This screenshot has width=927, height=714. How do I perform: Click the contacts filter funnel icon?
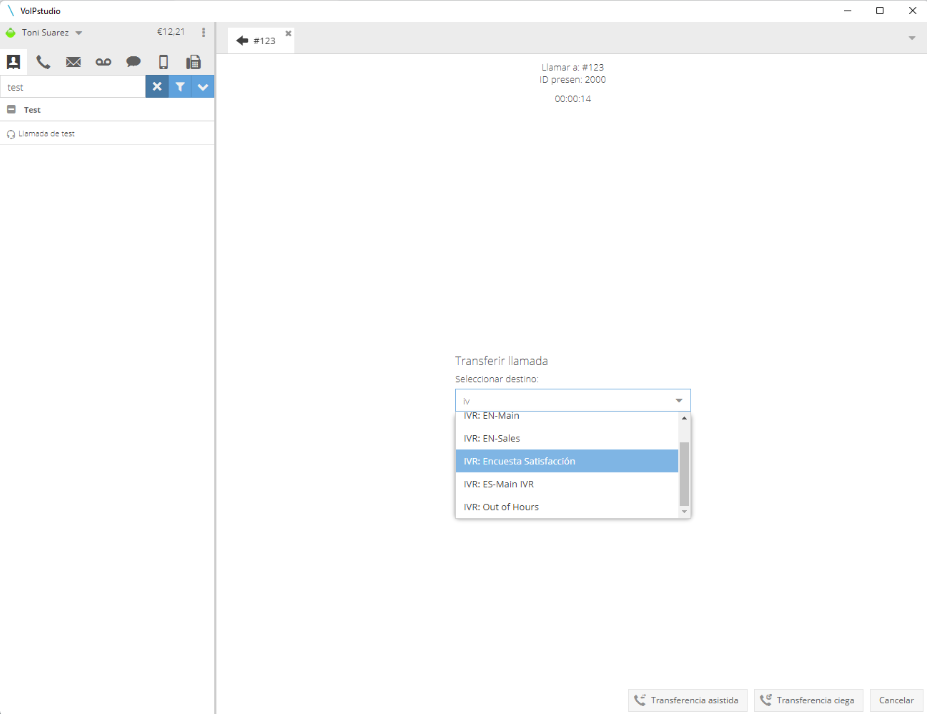[180, 87]
